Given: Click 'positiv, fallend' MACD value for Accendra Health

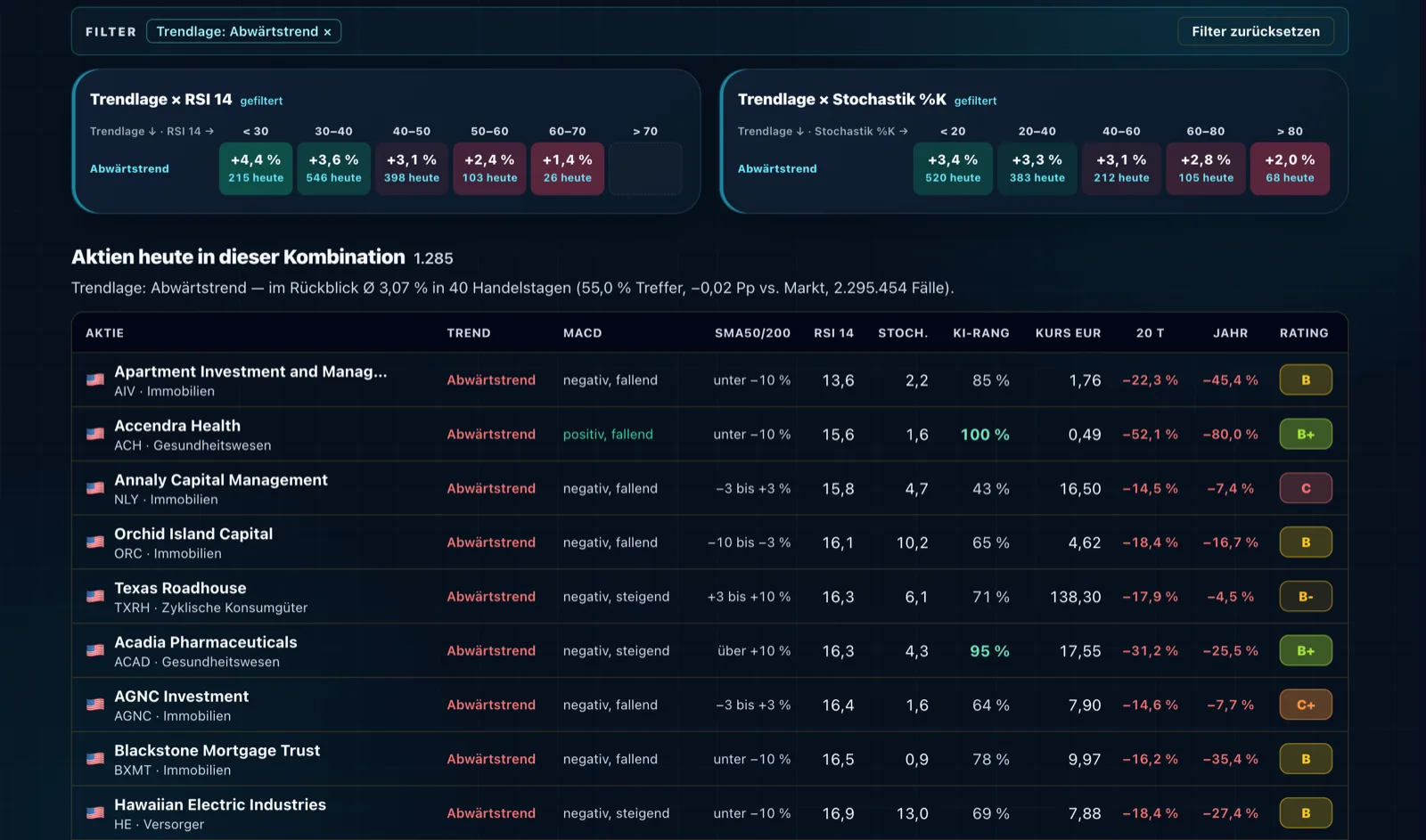Looking at the screenshot, I should tap(608, 435).
